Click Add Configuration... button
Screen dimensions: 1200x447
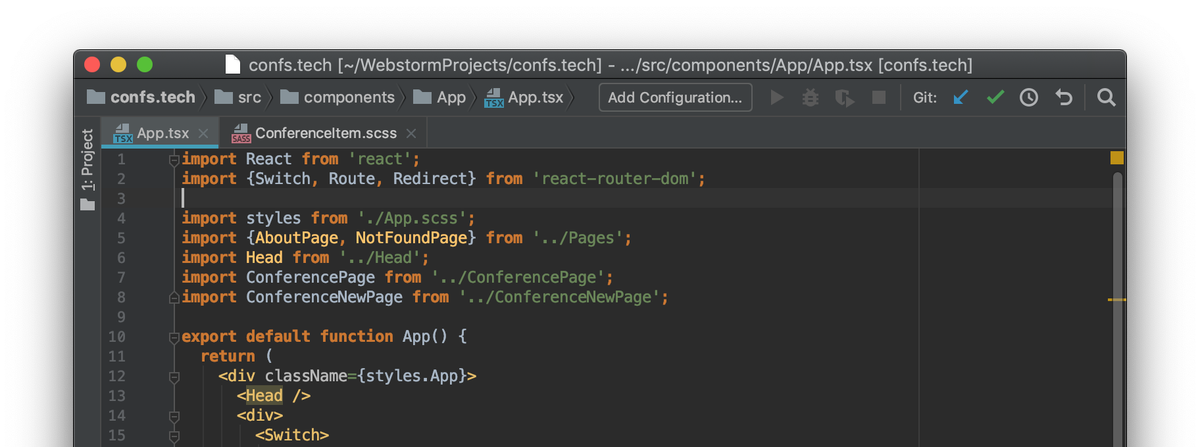(x=675, y=97)
